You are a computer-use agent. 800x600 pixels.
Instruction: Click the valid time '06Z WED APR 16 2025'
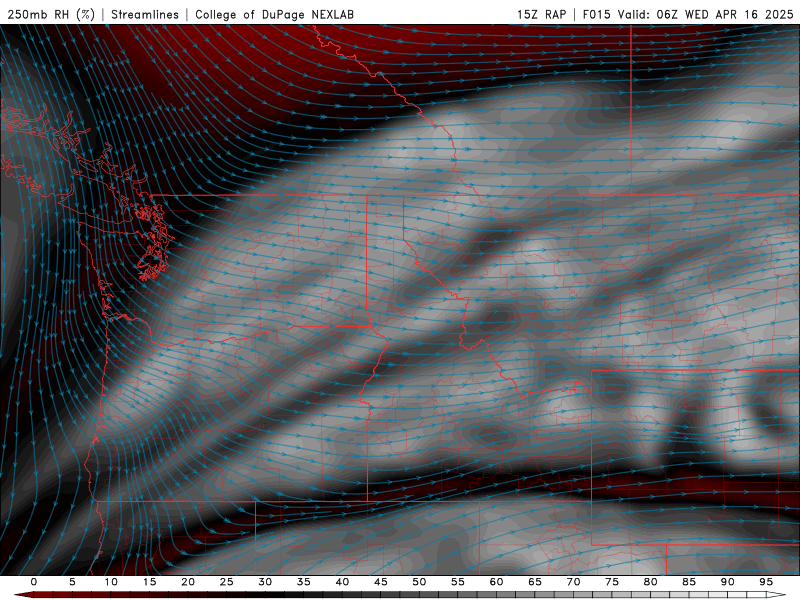tap(725, 14)
